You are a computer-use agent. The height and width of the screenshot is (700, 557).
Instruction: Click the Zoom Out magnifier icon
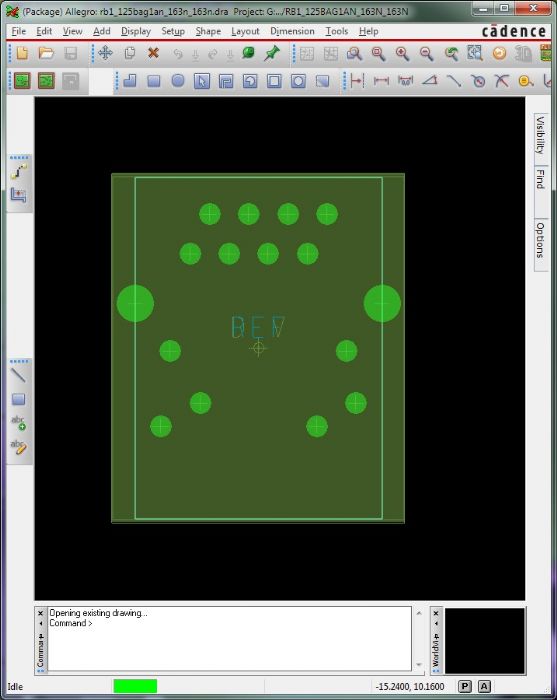427,54
